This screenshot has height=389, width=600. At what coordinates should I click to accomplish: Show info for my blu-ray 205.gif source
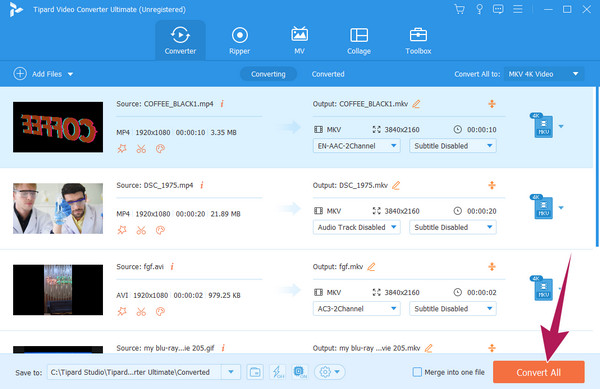coord(223,348)
